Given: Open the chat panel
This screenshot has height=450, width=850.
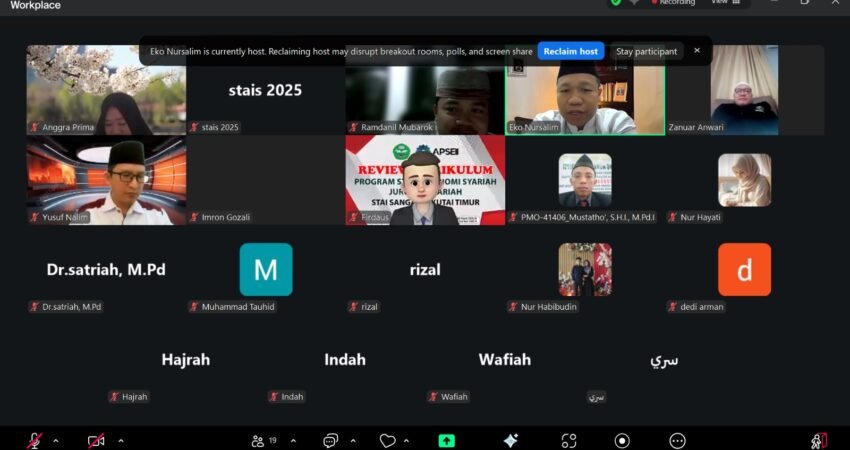Looking at the screenshot, I should [x=331, y=440].
